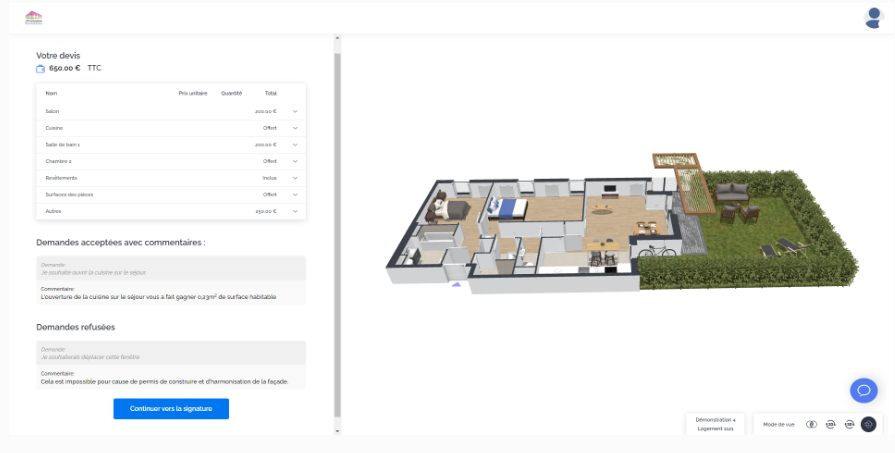Click the Nom column header

pyautogui.click(x=51, y=94)
